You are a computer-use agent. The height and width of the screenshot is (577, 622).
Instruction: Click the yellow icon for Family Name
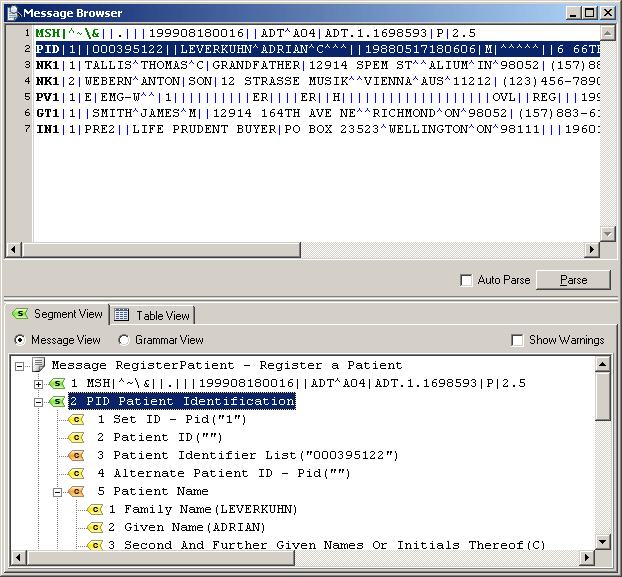click(x=95, y=509)
